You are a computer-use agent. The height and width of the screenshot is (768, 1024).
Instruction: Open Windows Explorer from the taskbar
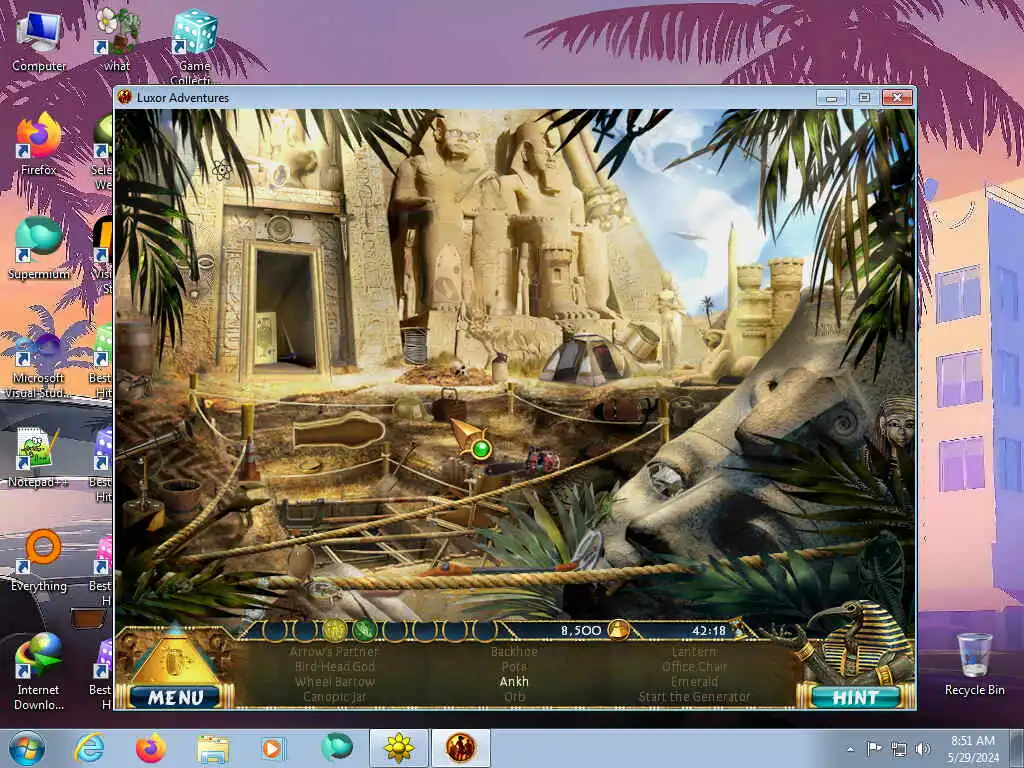click(x=213, y=748)
